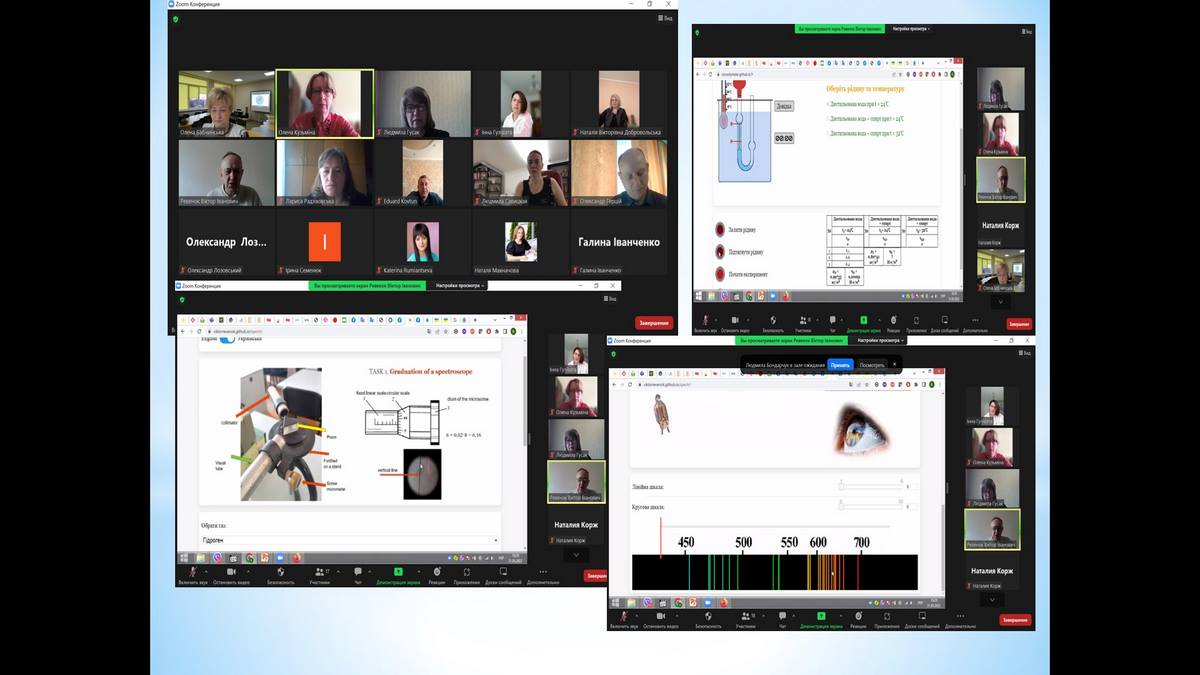Select Katerina Rumiantseva's video tile in gallery
The image size is (1200, 675).
[x=423, y=243]
